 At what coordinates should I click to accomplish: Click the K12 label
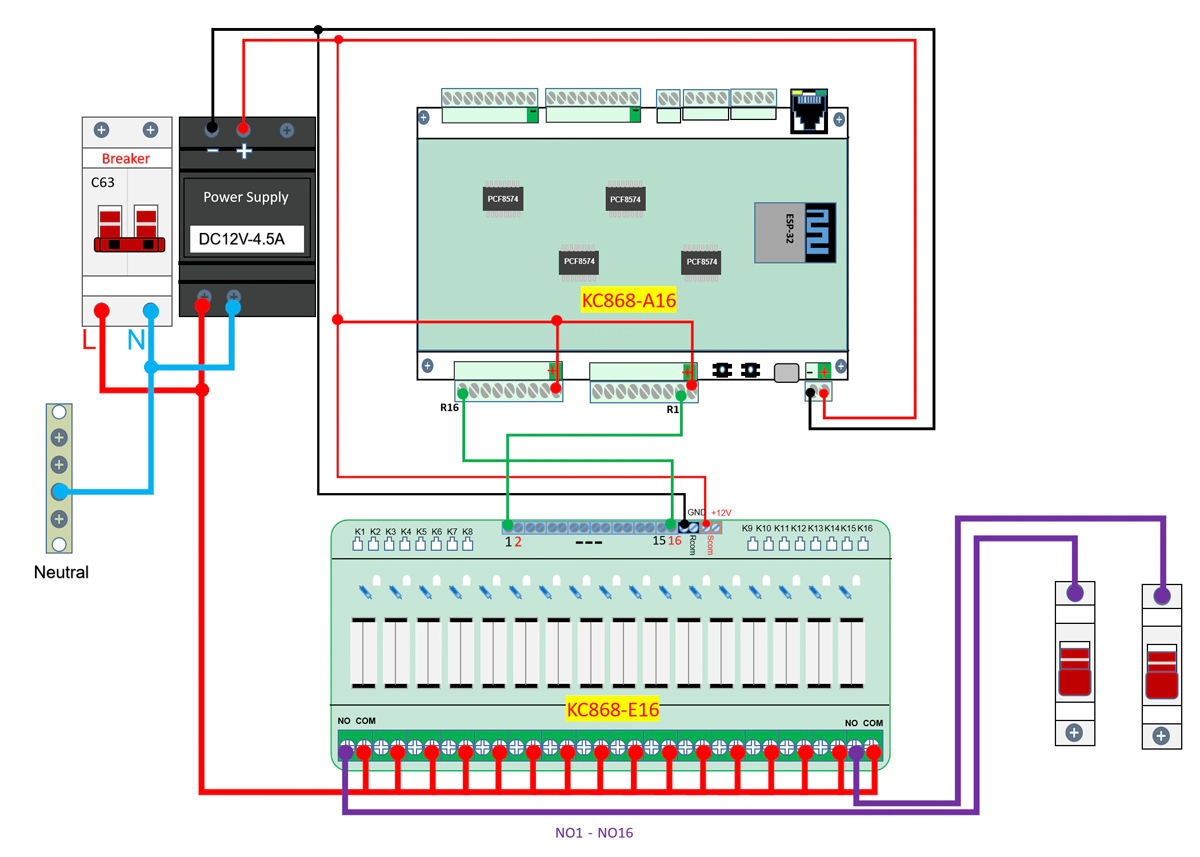pos(800,528)
